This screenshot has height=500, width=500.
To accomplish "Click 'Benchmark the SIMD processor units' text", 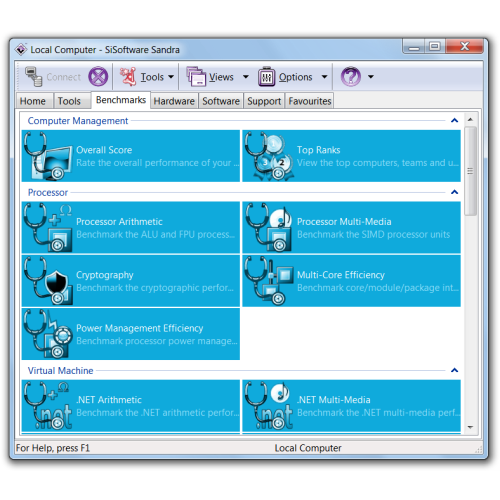I will tap(373, 234).
